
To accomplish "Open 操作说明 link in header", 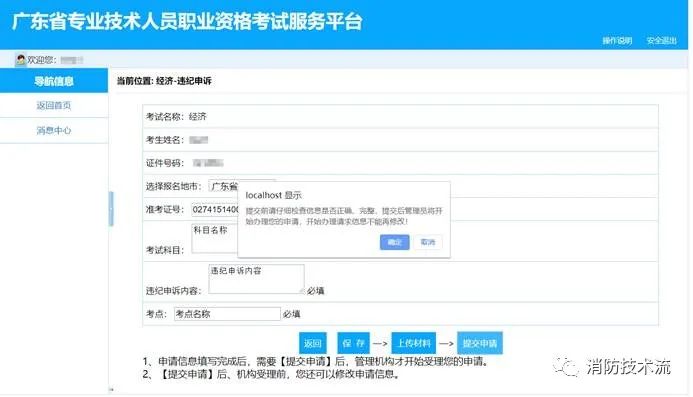I will tap(617, 41).
